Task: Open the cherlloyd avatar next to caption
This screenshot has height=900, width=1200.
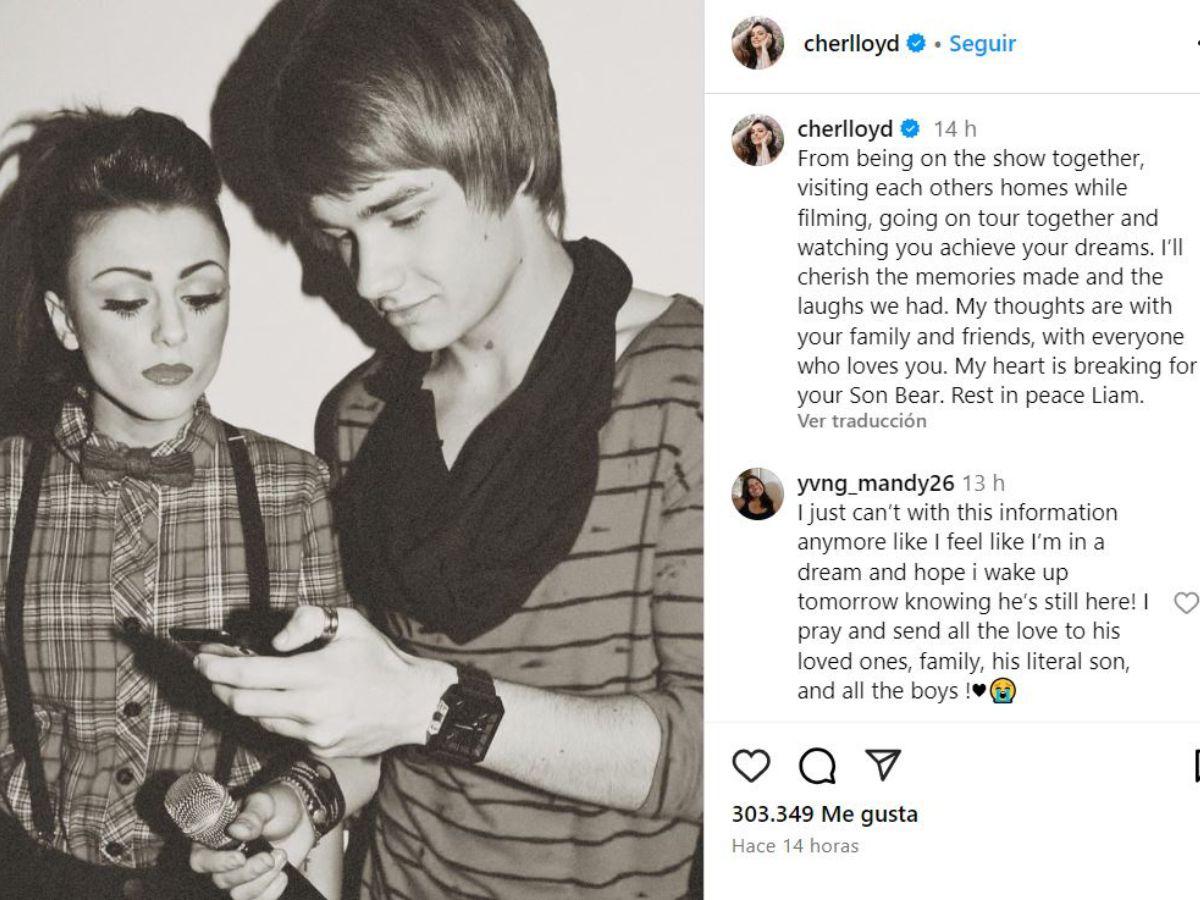Action: 757,139
